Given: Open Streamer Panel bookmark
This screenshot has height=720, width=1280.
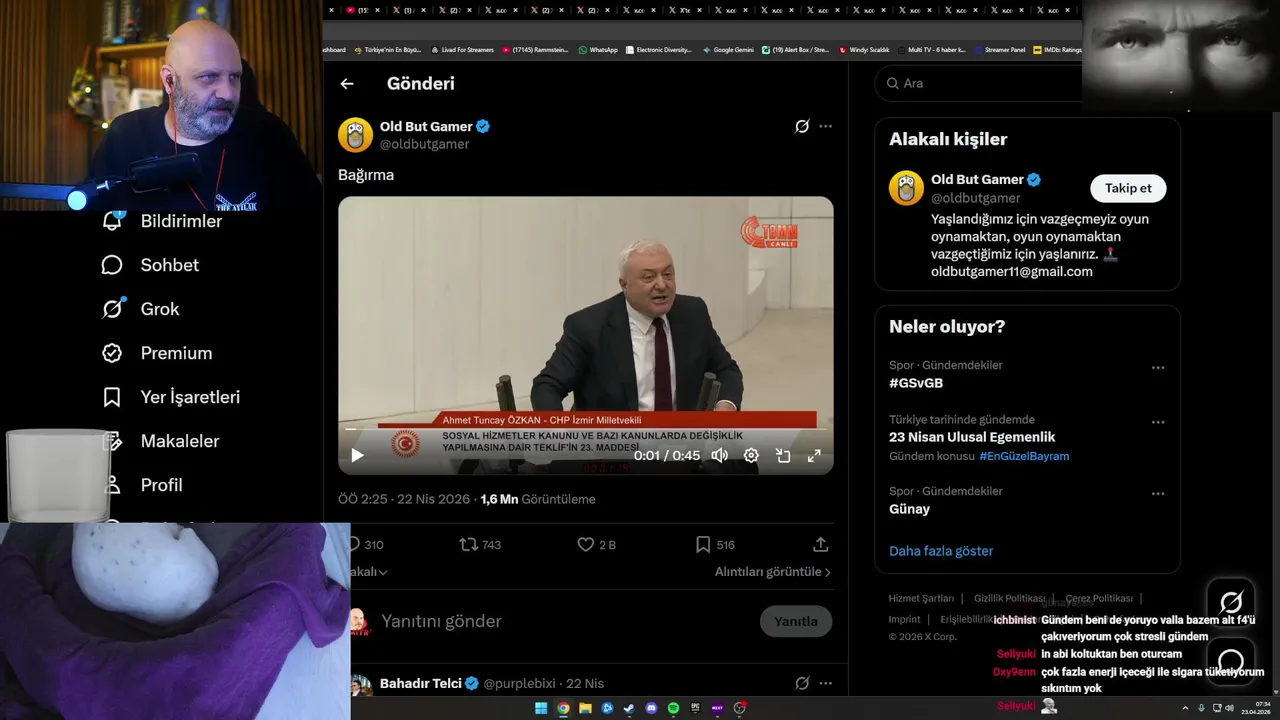Looking at the screenshot, I should (x=1000, y=49).
